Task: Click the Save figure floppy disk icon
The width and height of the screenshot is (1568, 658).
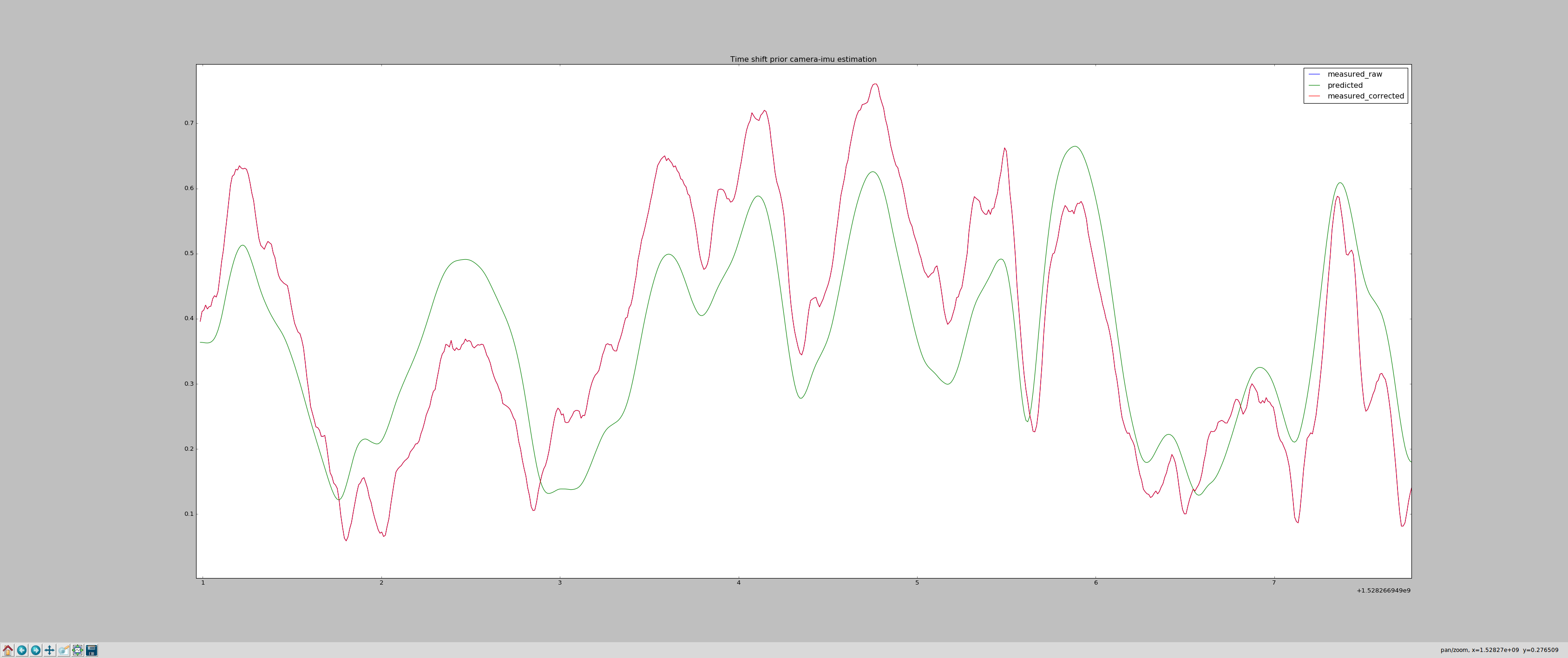Action: (92, 650)
